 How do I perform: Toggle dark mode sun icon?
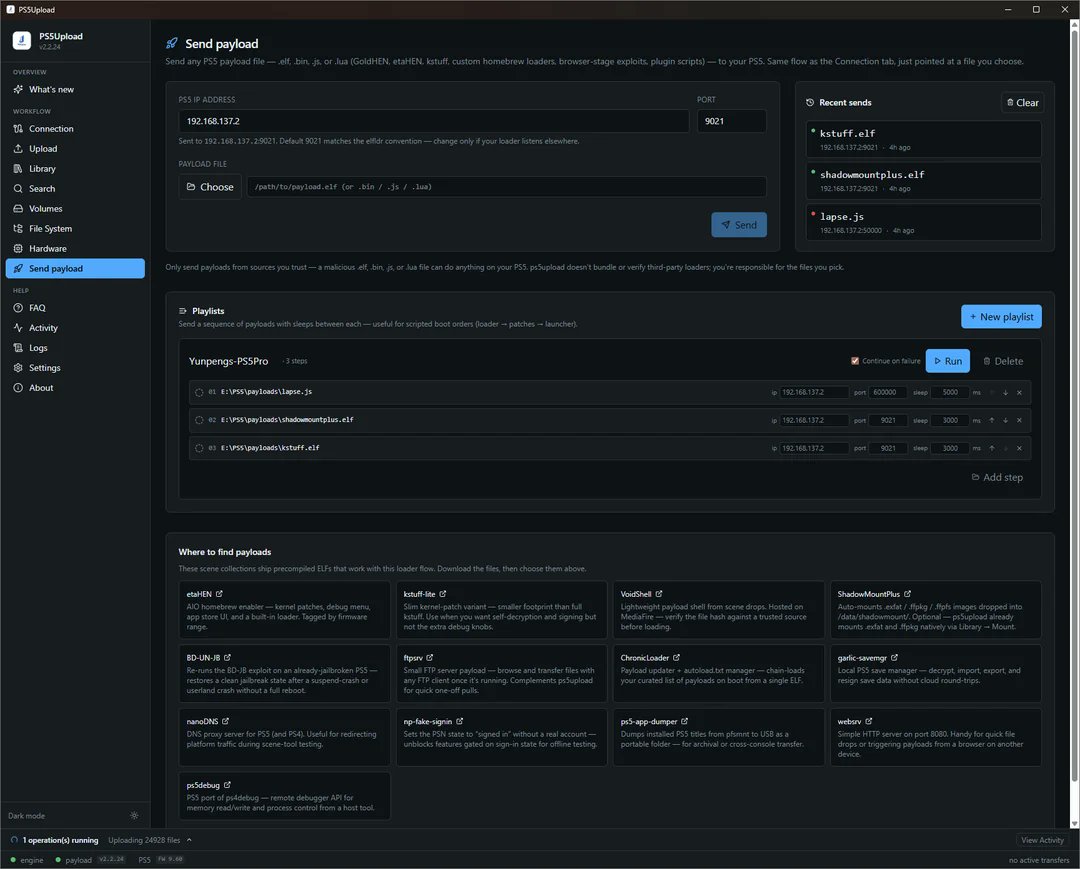point(134,815)
